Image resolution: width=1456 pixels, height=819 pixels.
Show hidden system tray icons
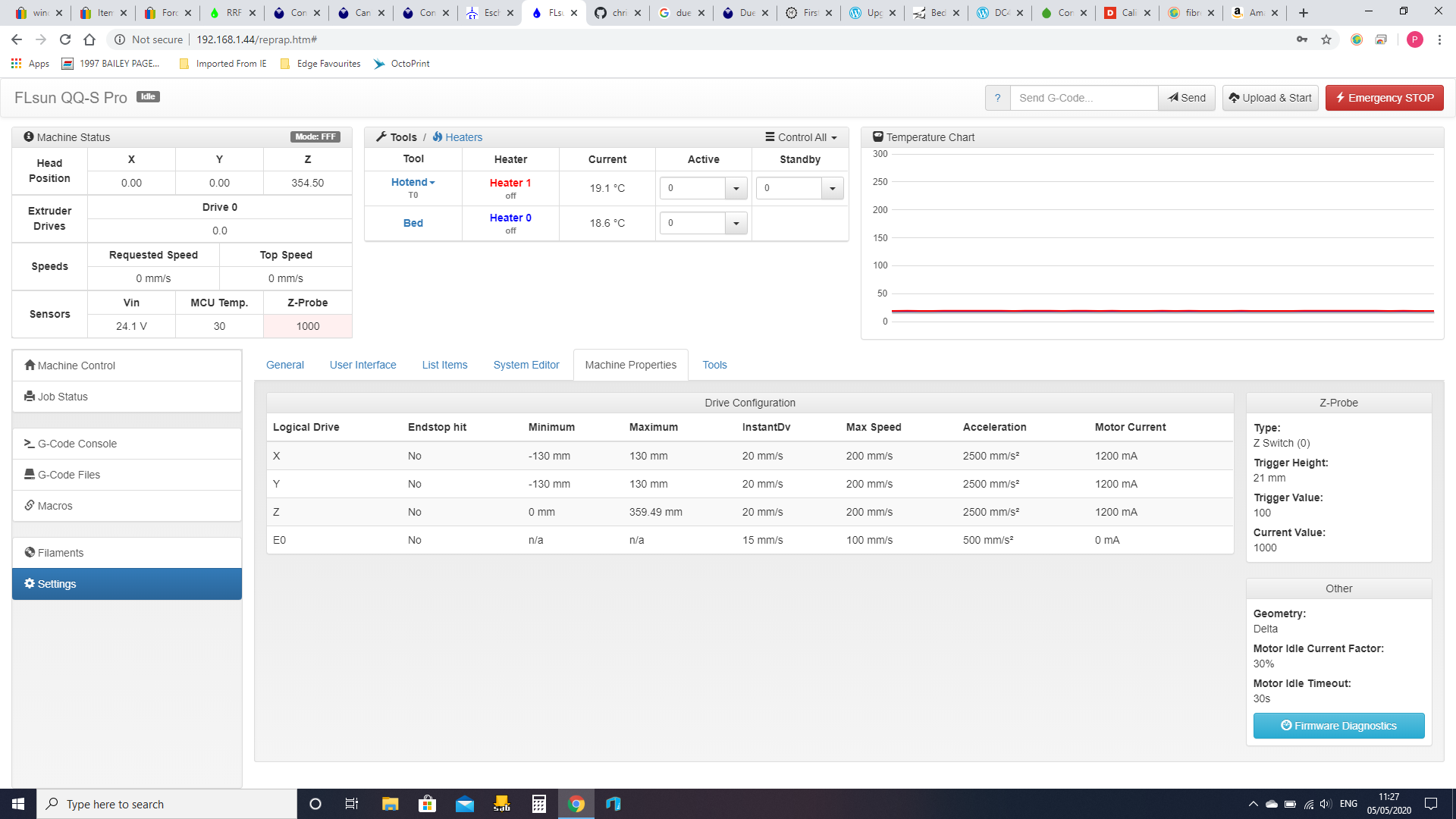pos(1253,804)
